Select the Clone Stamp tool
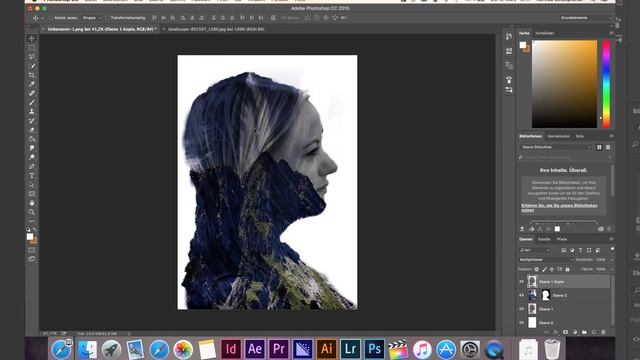The height and width of the screenshot is (360, 640). pyautogui.click(x=32, y=111)
